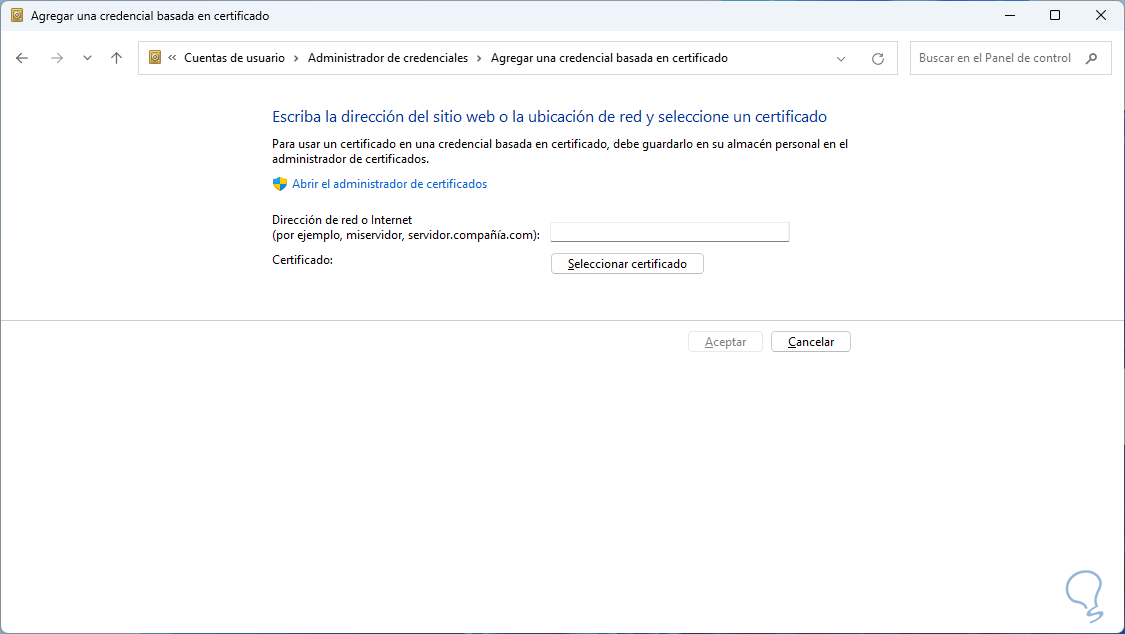
Task: Click the 'Certificado:' label
Action: pyautogui.click(x=302, y=260)
